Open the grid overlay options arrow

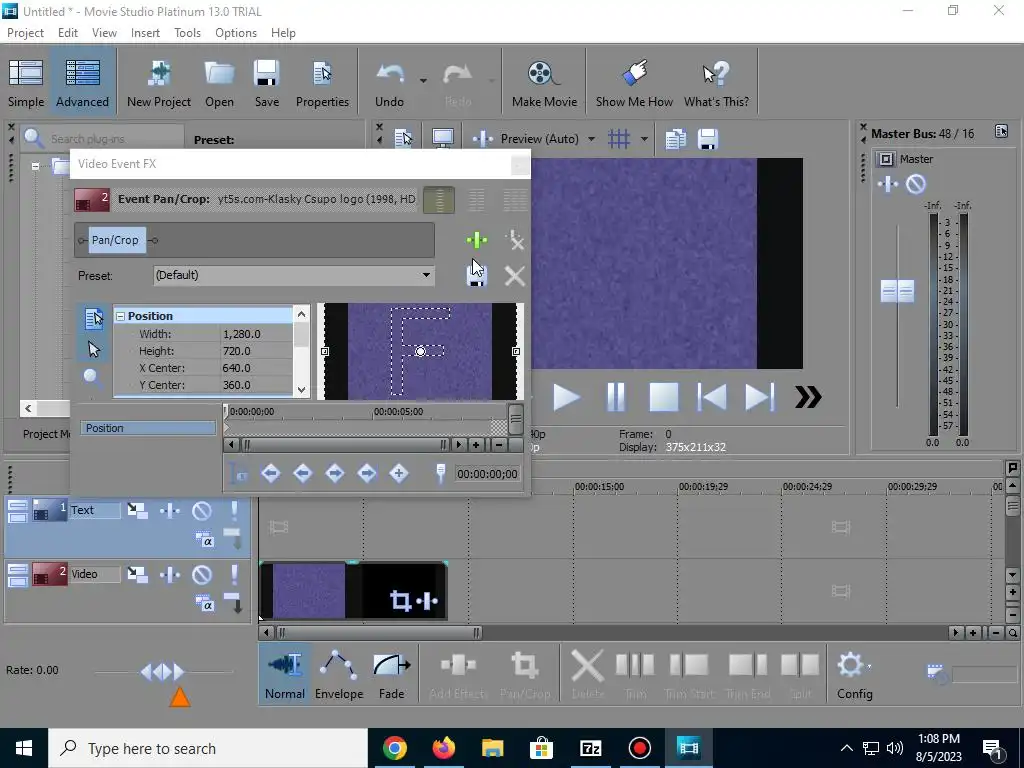(644, 138)
